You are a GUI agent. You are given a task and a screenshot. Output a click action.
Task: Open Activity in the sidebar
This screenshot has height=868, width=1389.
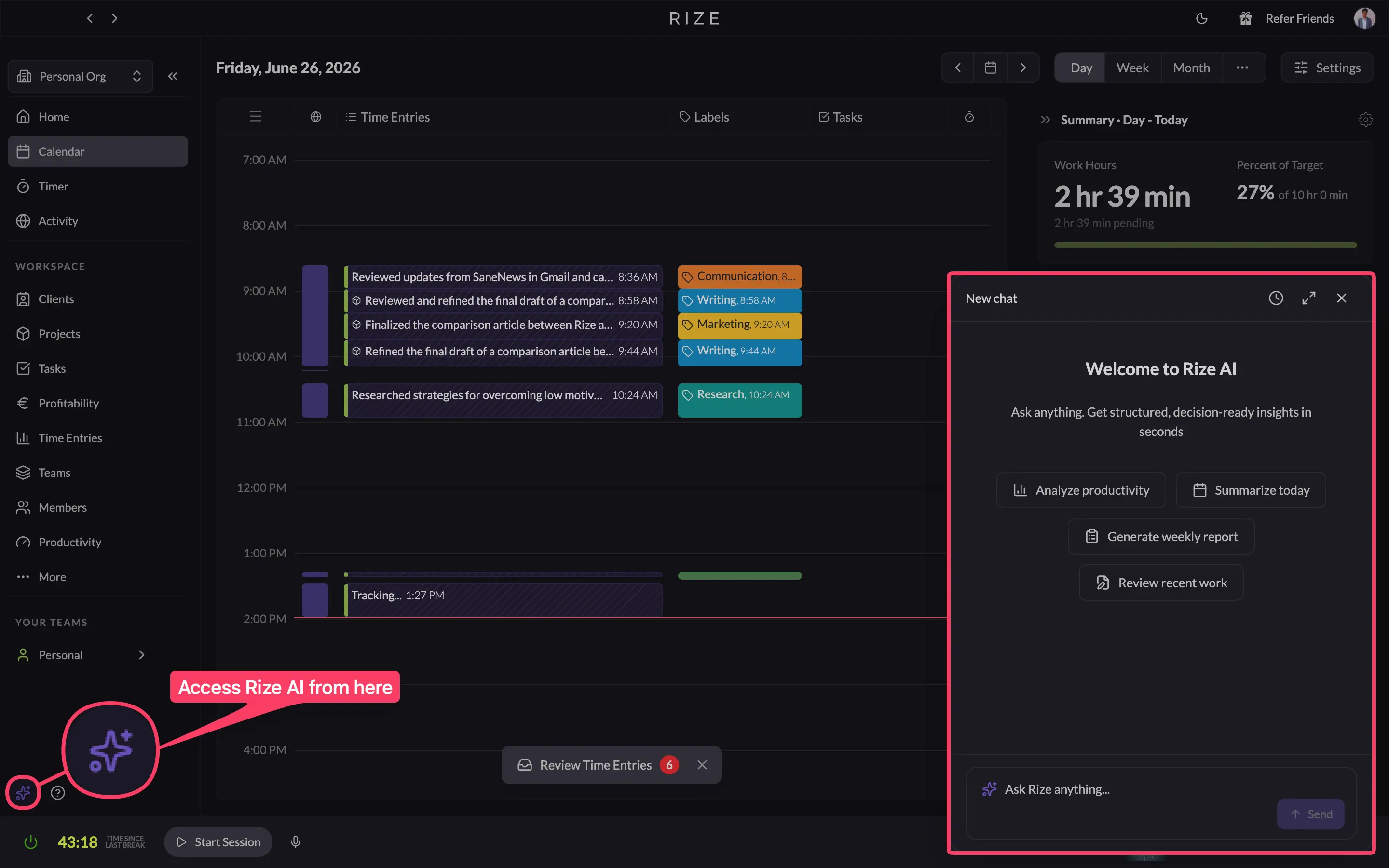[x=97, y=221]
